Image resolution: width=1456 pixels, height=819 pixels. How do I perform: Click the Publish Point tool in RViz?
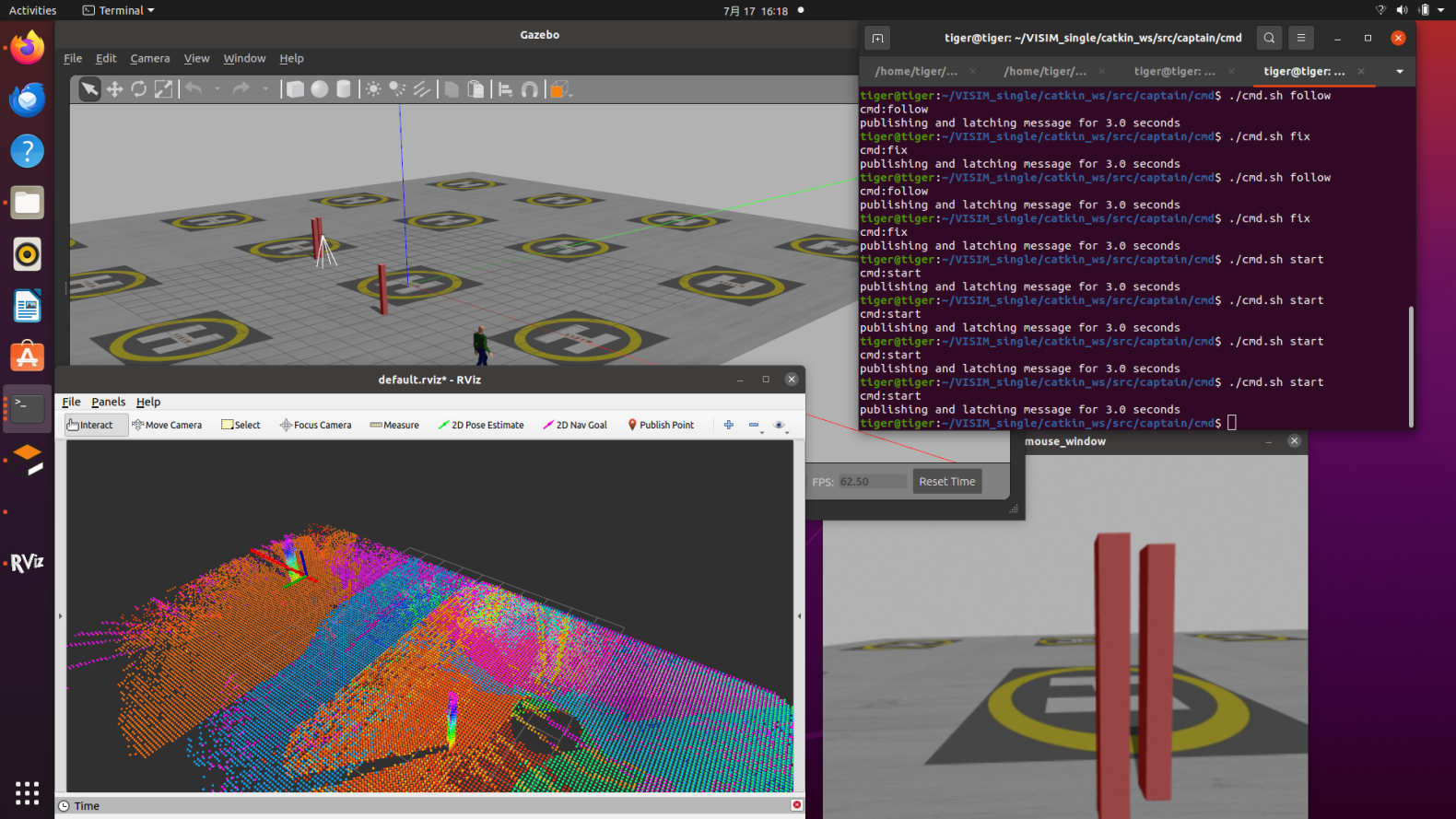coord(661,425)
